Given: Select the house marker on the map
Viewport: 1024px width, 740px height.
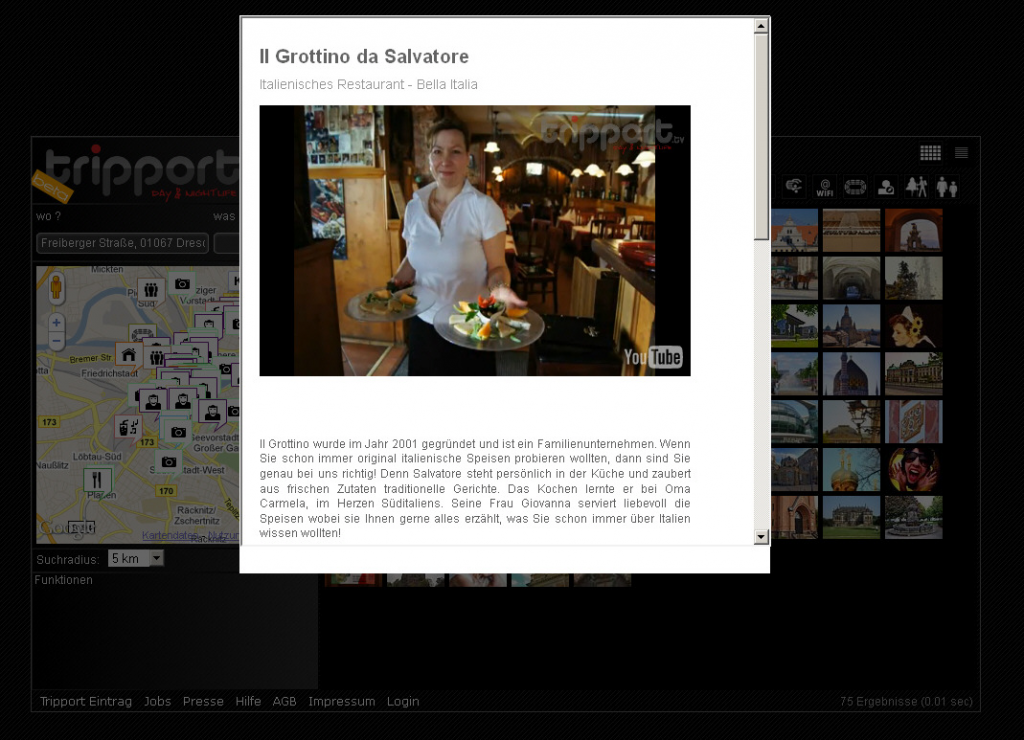Looking at the screenshot, I should (128, 354).
